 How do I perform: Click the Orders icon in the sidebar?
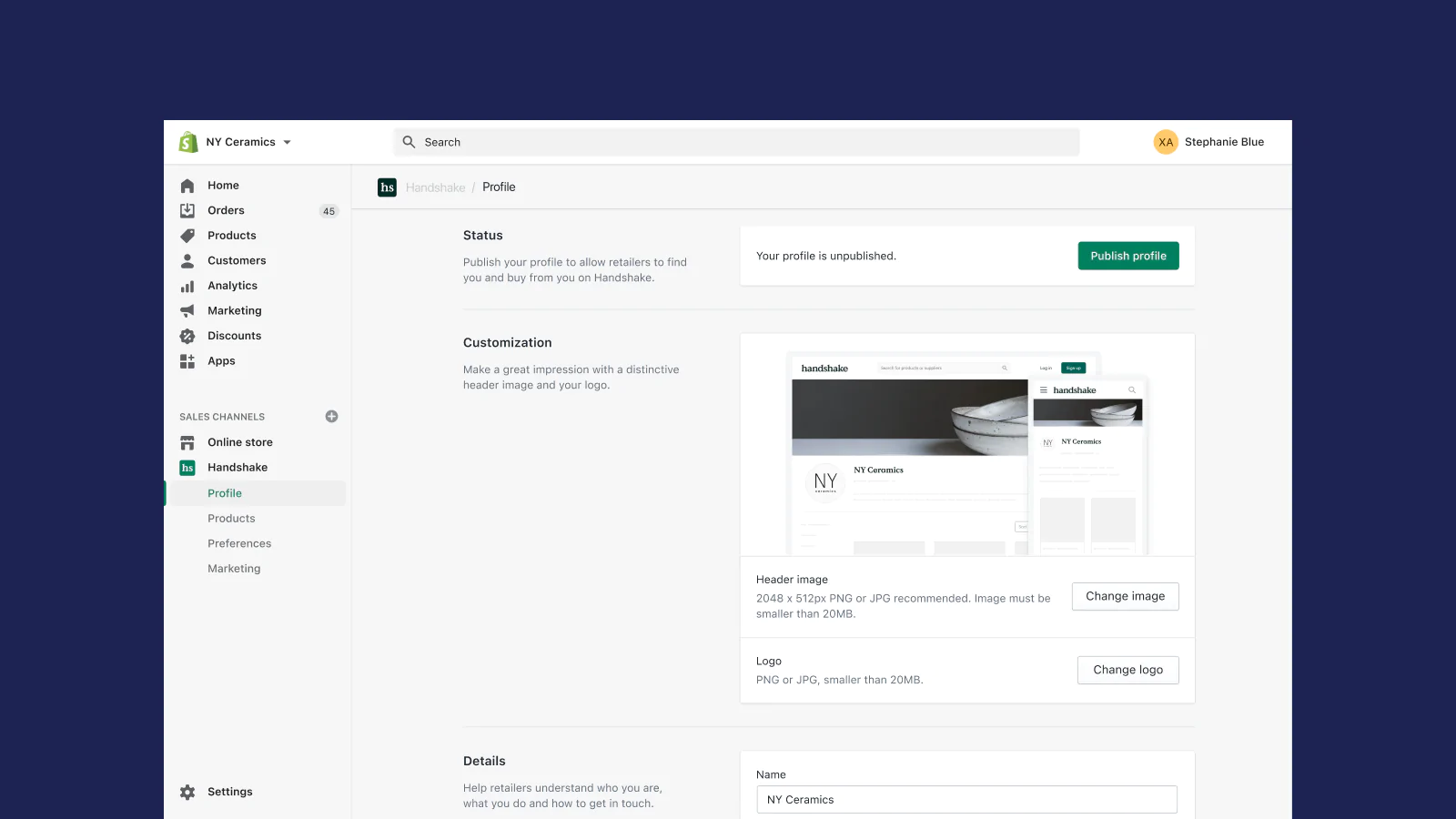coord(187,210)
